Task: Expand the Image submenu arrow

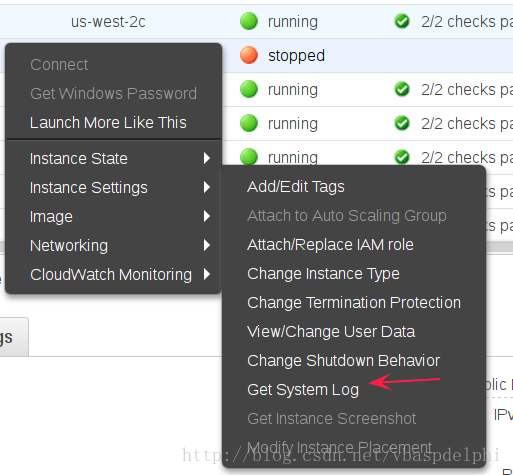Action: pyautogui.click(x=207, y=216)
